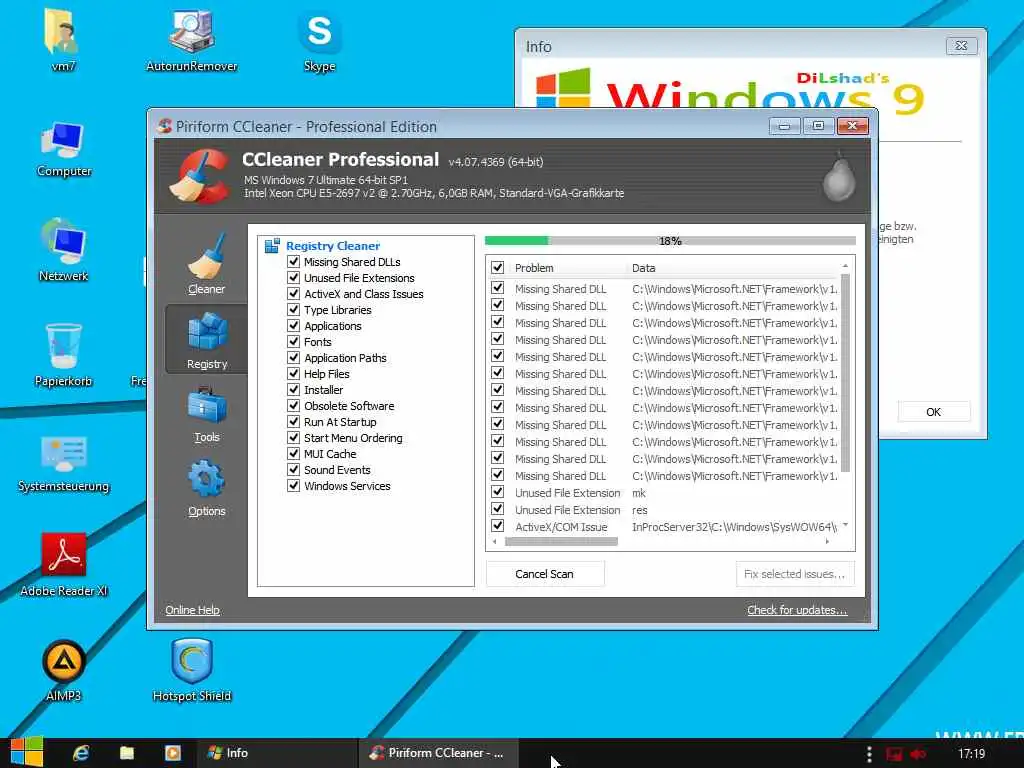Toggle the Help Files checkbox

(294, 374)
